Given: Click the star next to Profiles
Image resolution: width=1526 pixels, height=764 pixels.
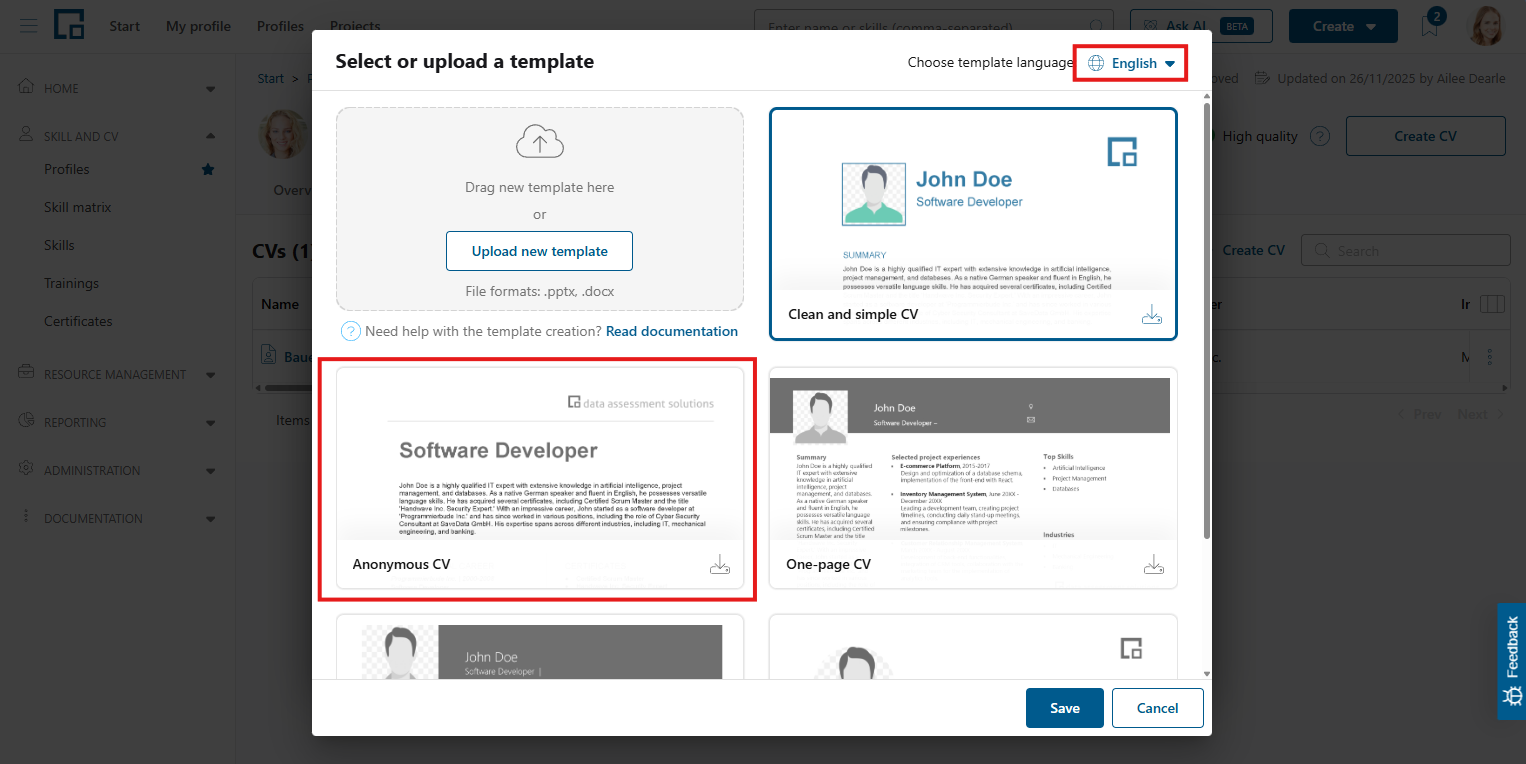Looking at the screenshot, I should (x=208, y=169).
